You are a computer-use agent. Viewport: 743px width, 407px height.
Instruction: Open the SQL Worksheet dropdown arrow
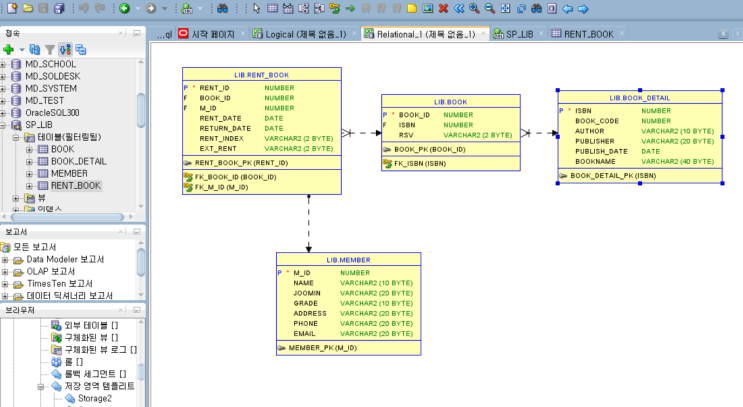[x=200, y=9]
